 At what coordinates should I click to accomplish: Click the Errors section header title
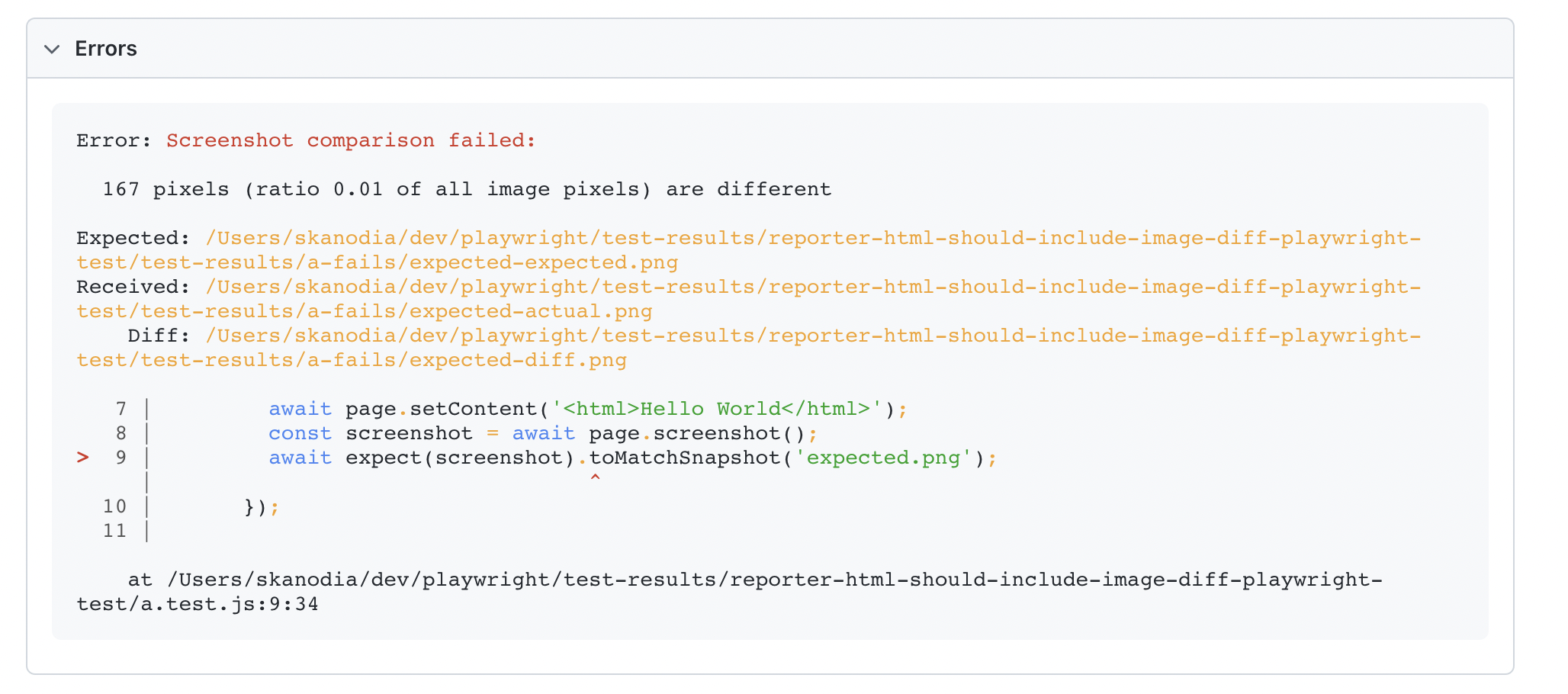click(106, 49)
